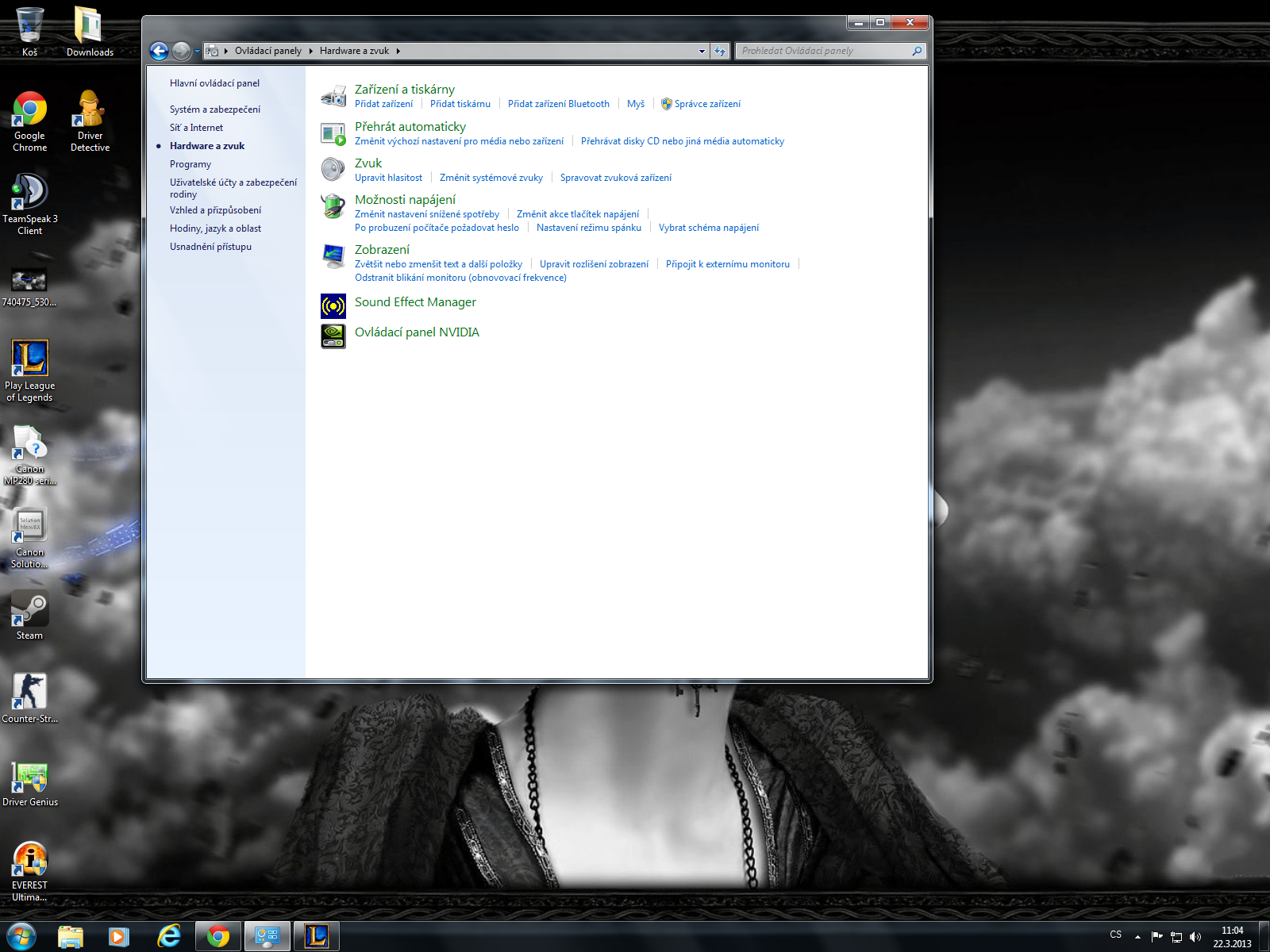Click the Zařízení a tiskárny printer icon
The image size is (1270, 952).
pos(333,96)
